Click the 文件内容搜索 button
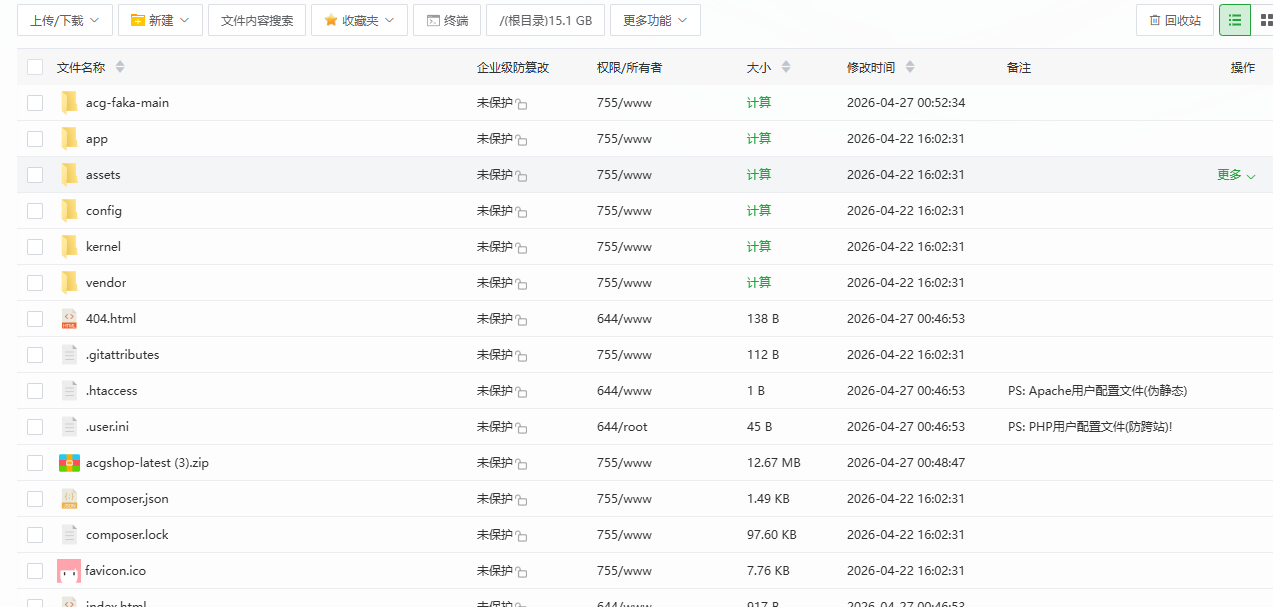 (257, 20)
